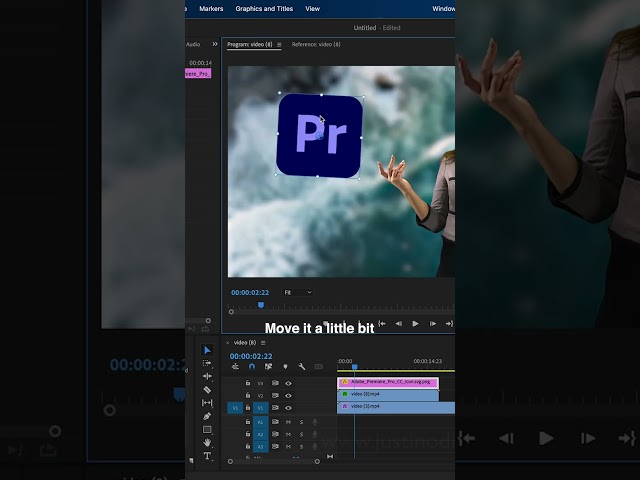Open timeline display settings wrench
This screenshot has height=480, width=640.
point(302,367)
